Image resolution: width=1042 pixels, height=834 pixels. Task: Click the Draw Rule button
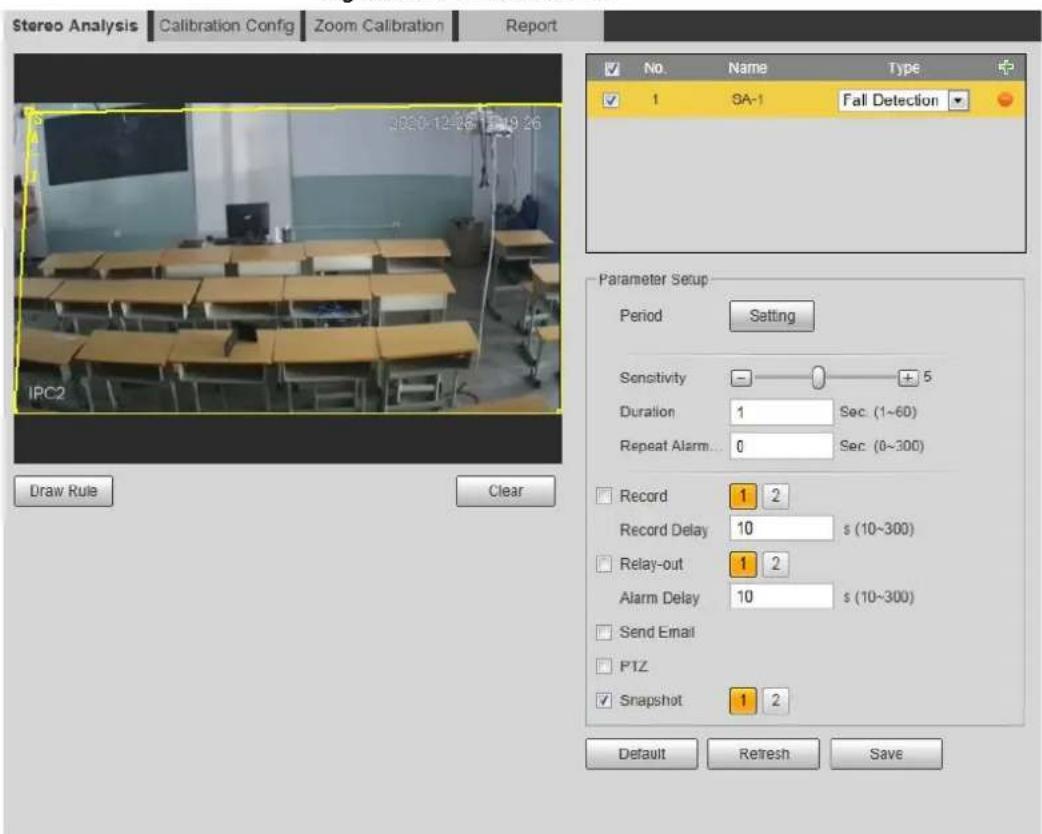point(63,491)
